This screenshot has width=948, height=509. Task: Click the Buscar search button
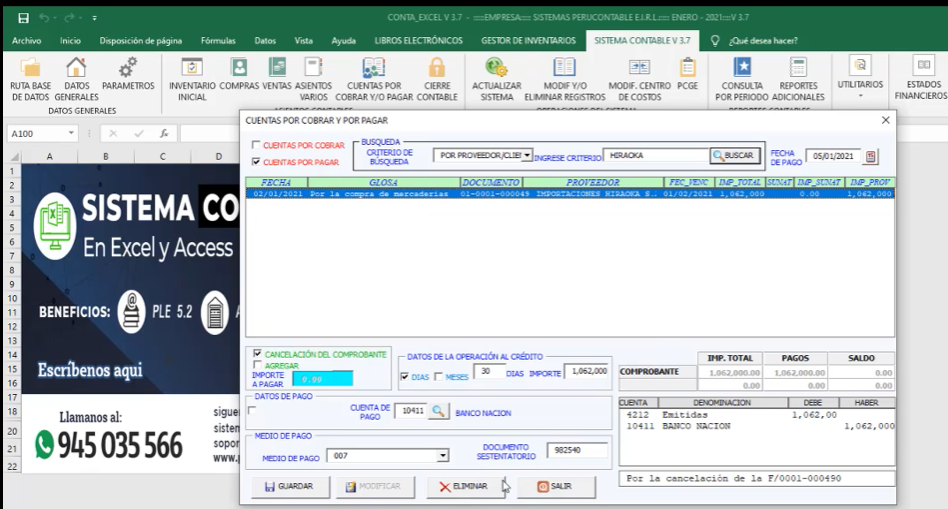click(x=736, y=156)
